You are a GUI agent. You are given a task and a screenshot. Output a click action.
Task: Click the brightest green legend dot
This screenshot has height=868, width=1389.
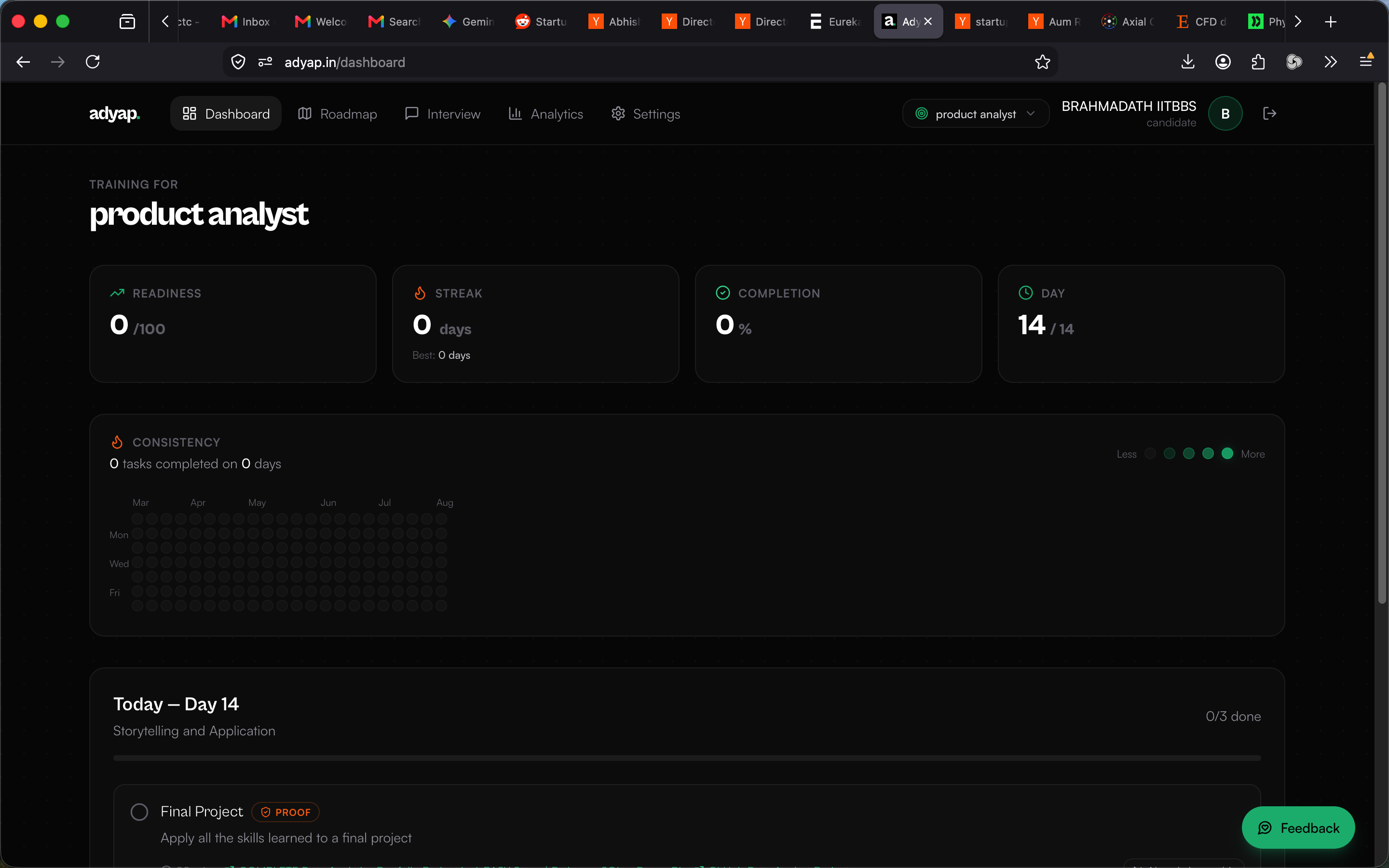(1228, 453)
